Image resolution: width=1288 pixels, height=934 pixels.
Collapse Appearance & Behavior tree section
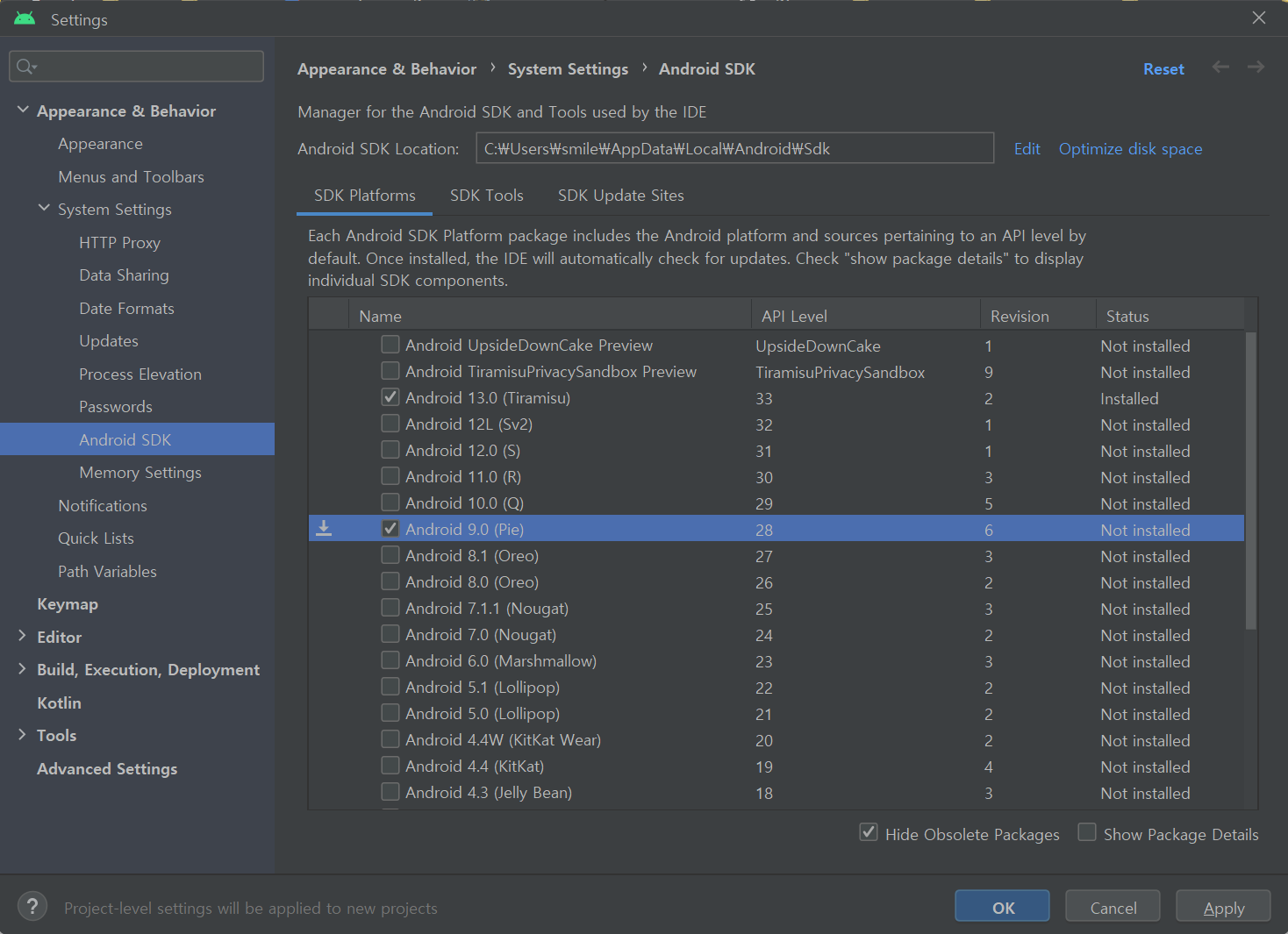coord(23,110)
